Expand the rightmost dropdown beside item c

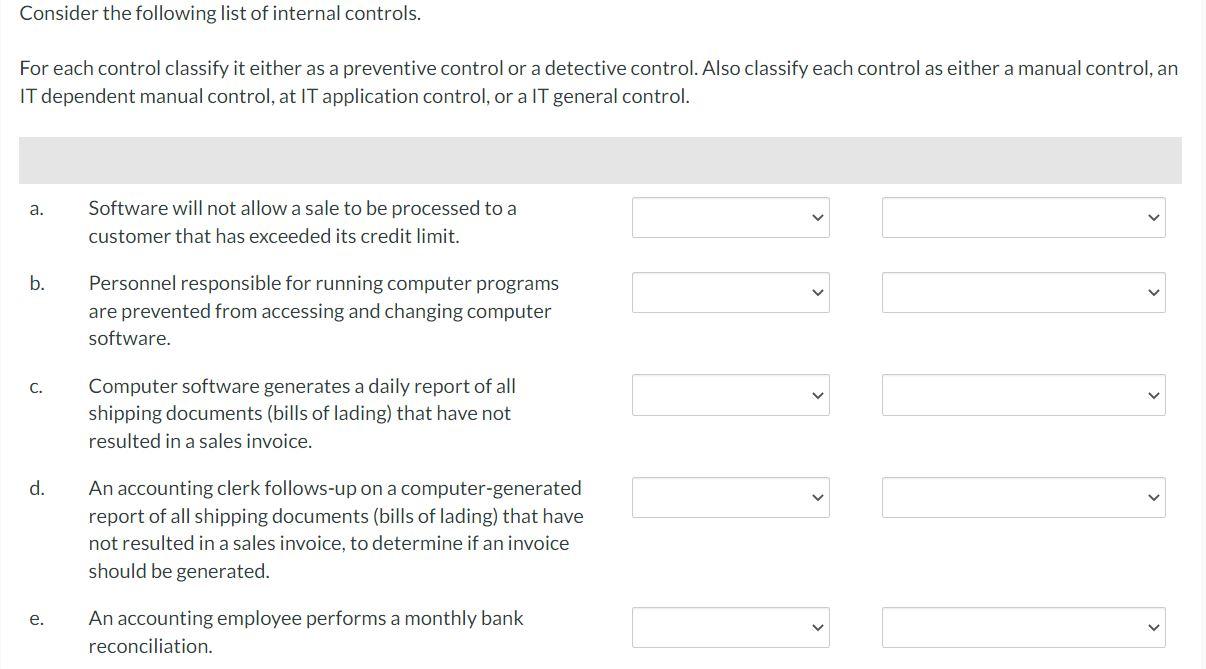(x=1023, y=395)
